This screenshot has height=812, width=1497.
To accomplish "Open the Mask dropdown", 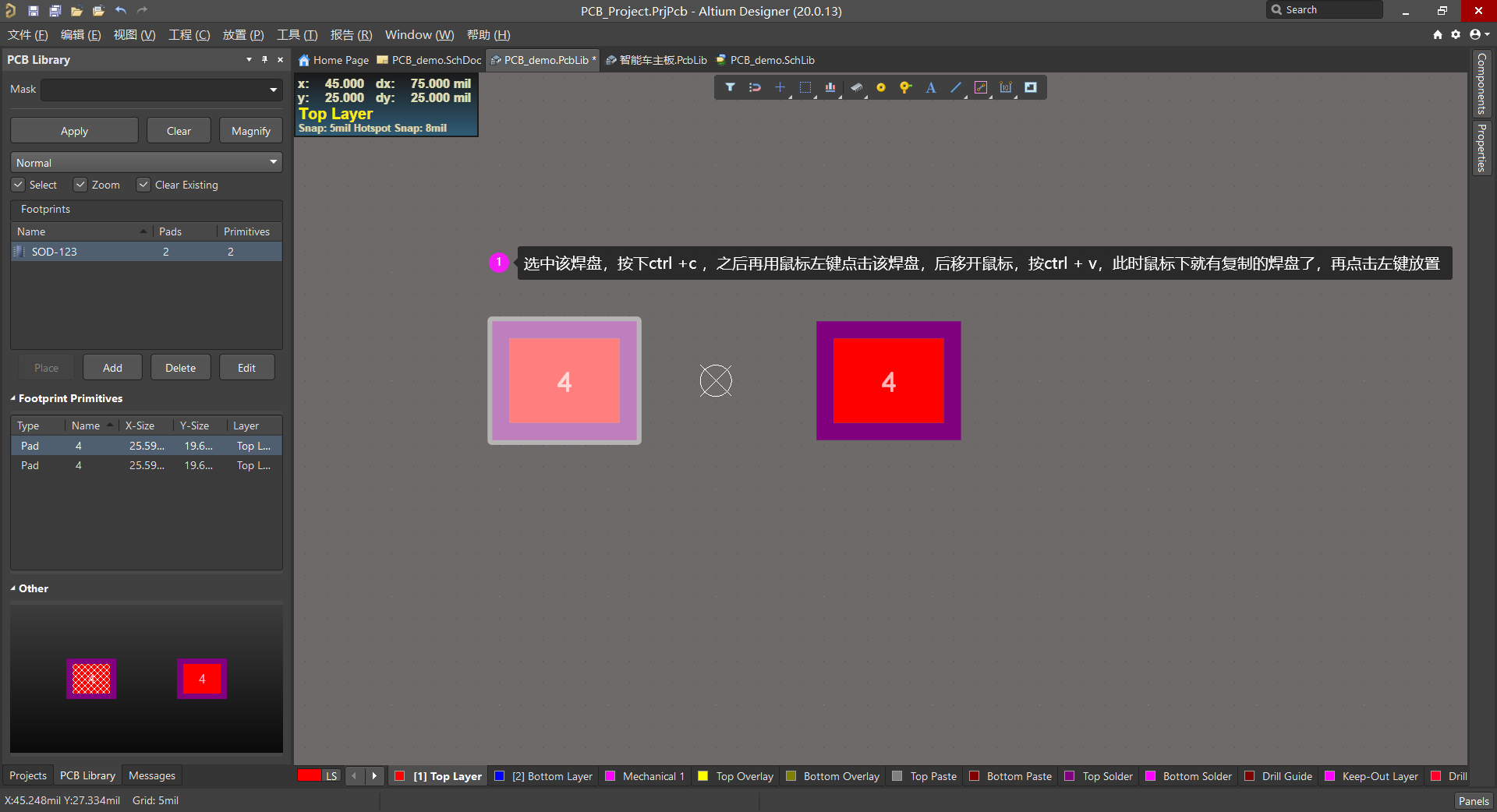I will (x=273, y=90).
